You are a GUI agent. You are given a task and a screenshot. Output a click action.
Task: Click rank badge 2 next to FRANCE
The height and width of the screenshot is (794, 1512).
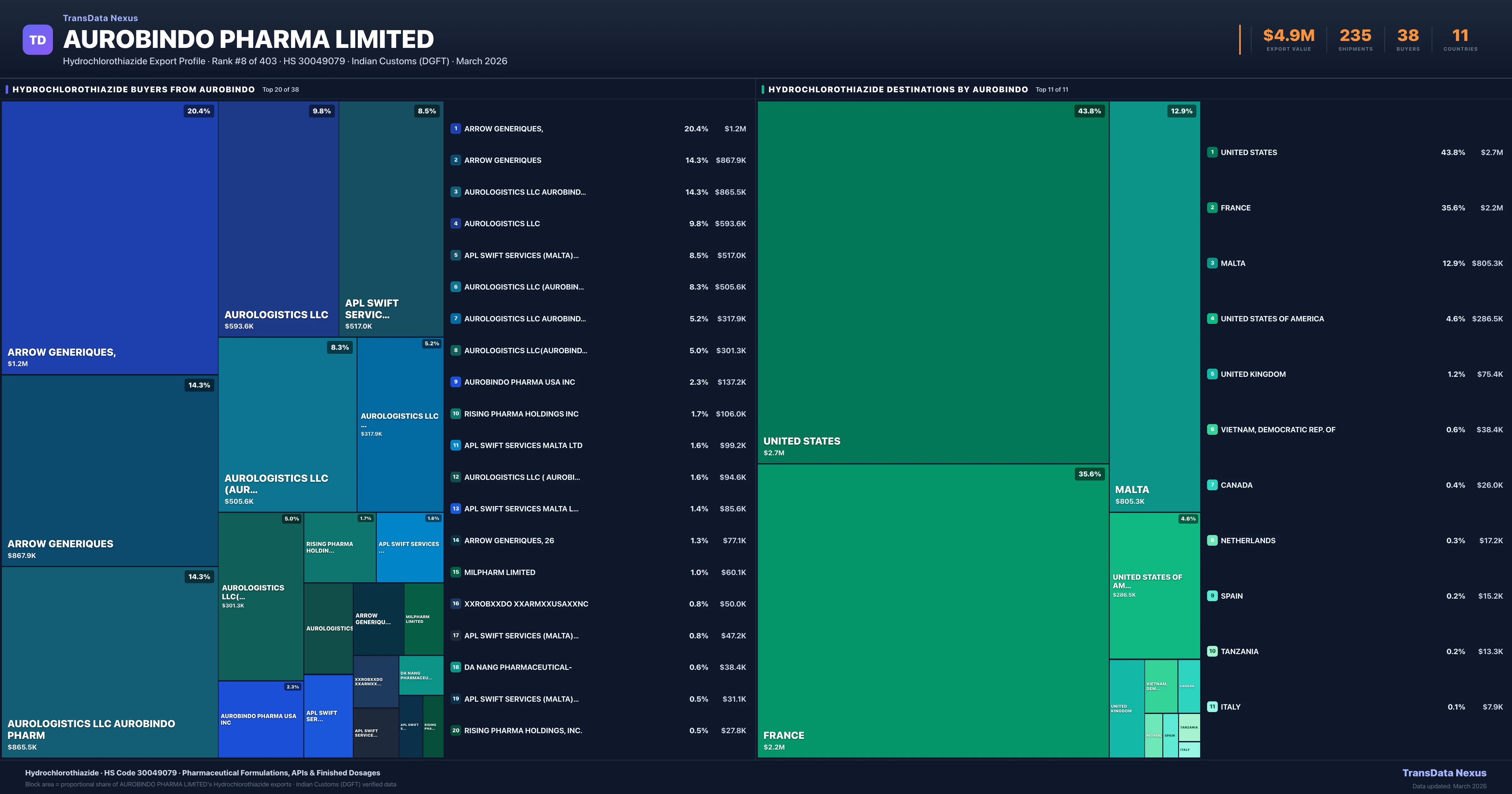(1212, 208)
